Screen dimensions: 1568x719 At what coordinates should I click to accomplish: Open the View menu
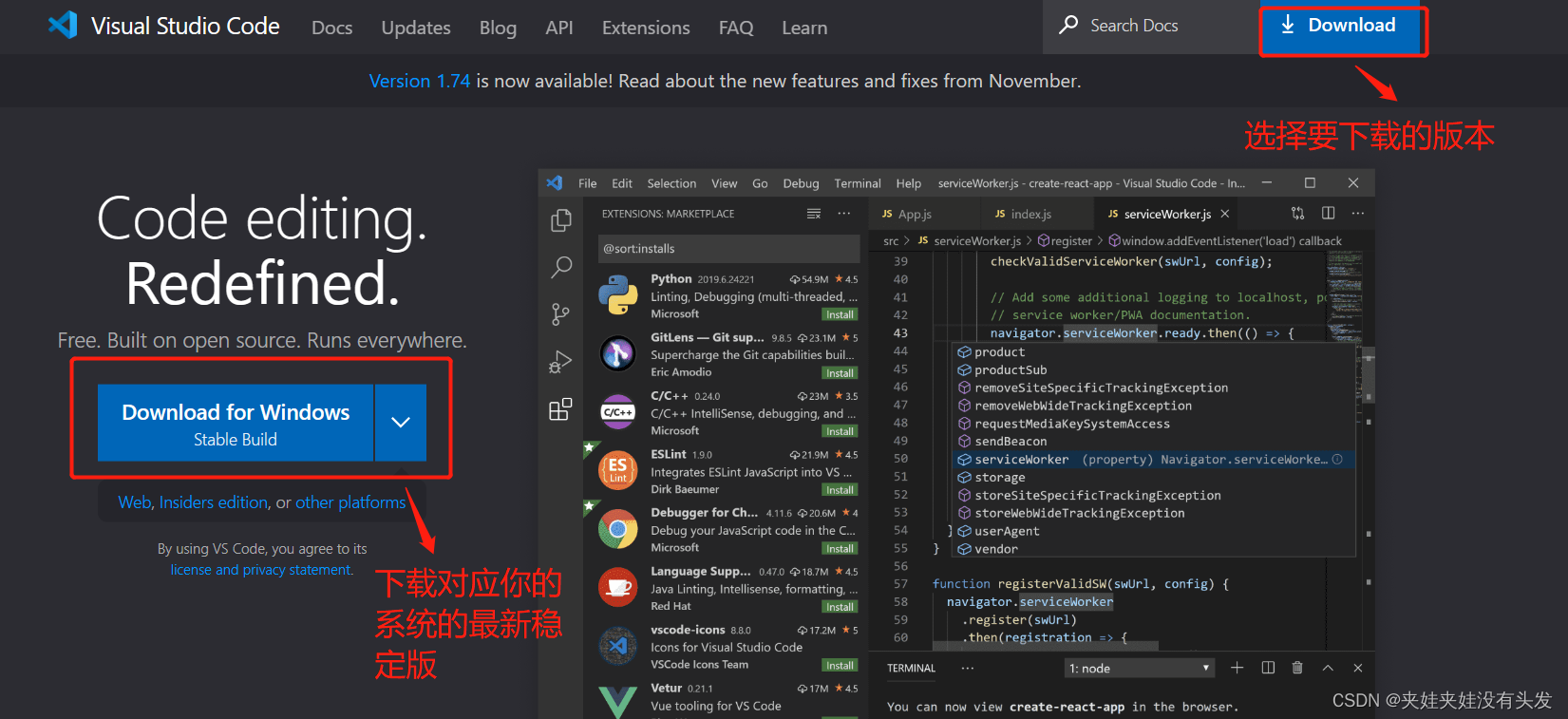[x=725, y=183]
